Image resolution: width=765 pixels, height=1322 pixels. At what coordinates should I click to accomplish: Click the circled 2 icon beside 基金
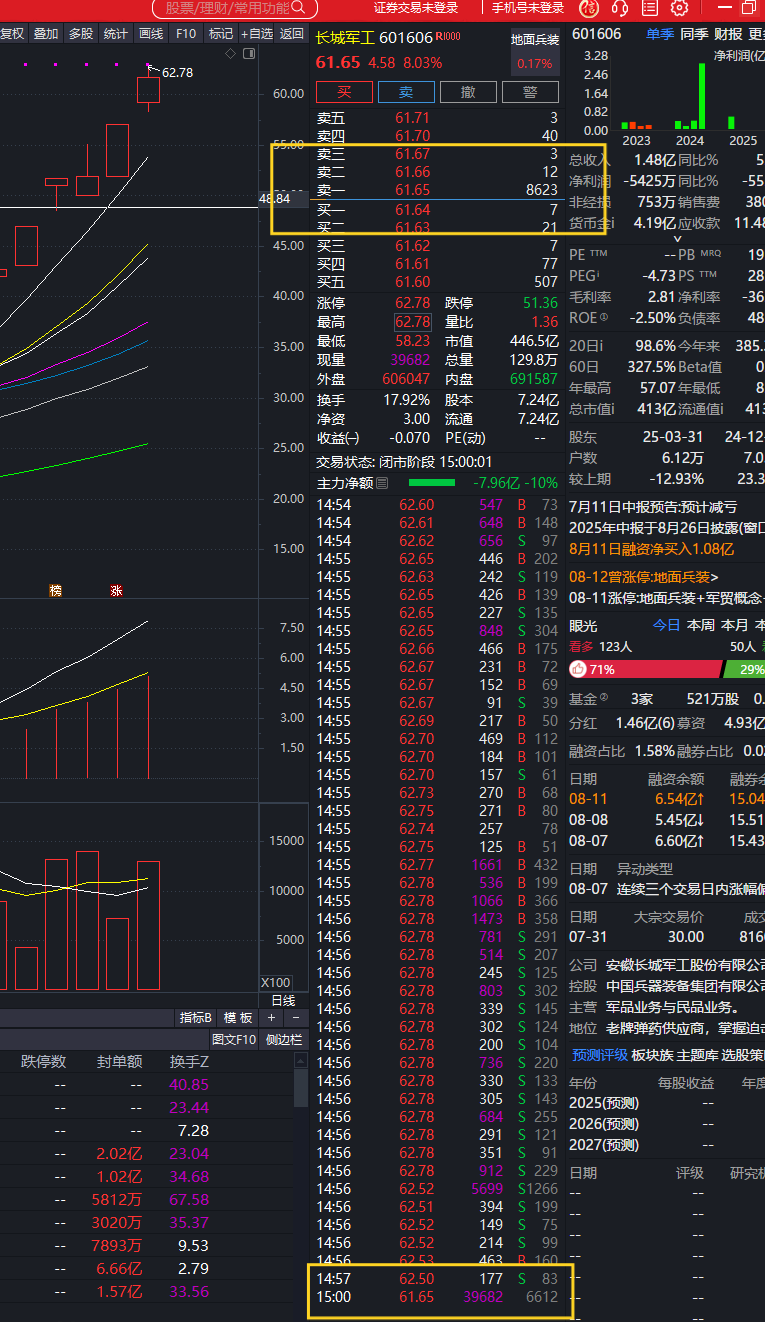click(603, 698)
